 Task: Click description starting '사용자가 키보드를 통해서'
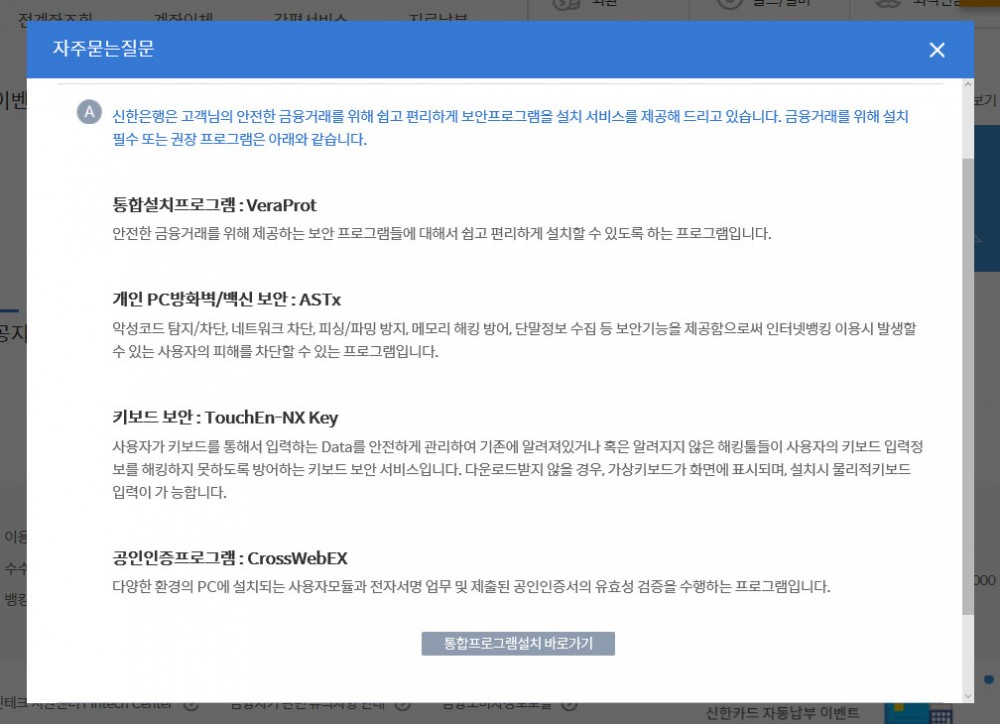click(518, 469)
